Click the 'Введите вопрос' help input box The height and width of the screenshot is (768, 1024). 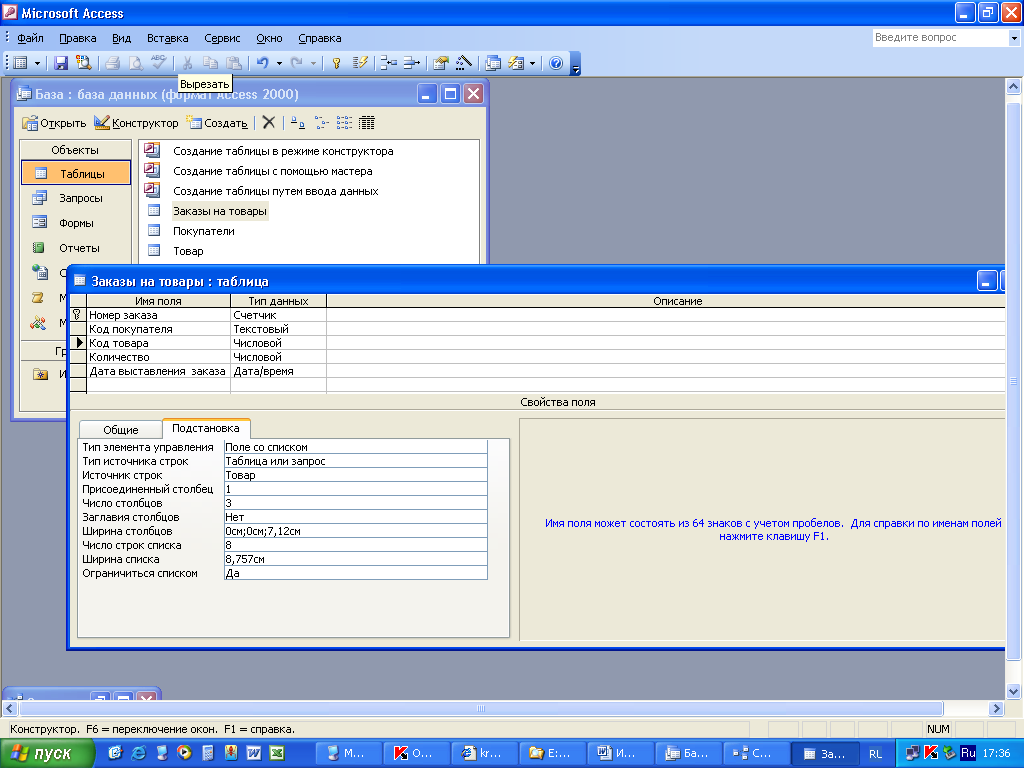pyautogui.click(x=940, y=38)
